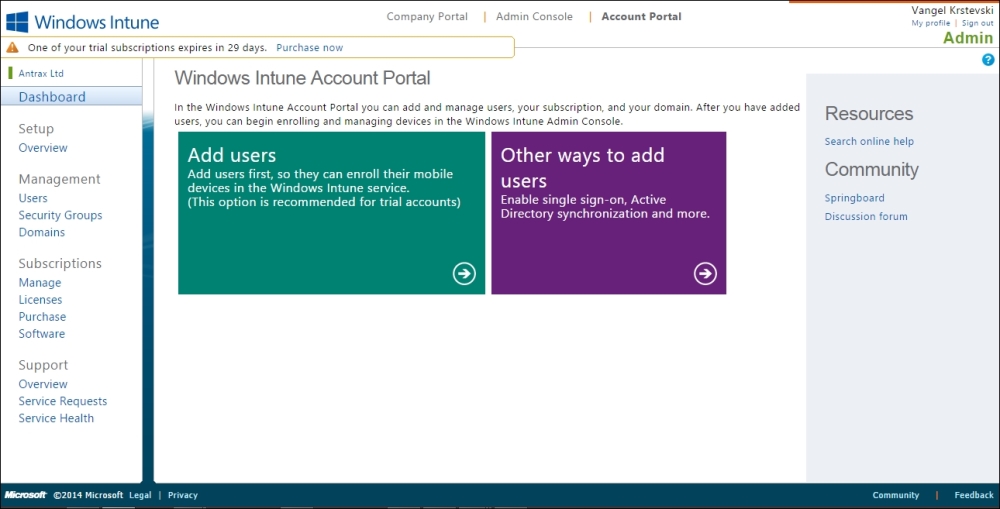
Task: Open My profile link
Action: [x=930, y=23]
